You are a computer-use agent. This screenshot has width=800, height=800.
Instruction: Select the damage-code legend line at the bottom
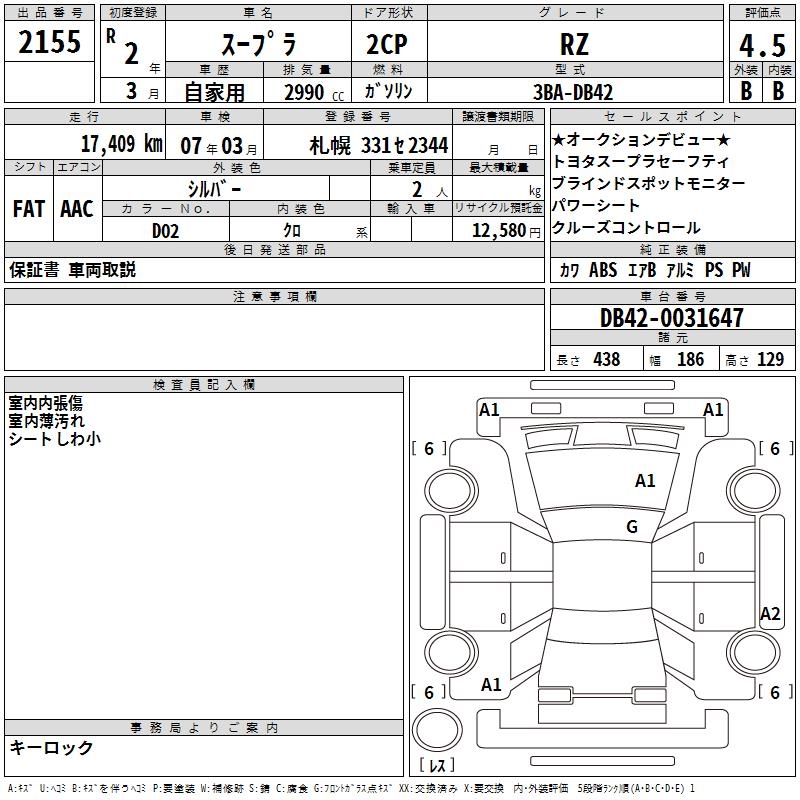351,788
